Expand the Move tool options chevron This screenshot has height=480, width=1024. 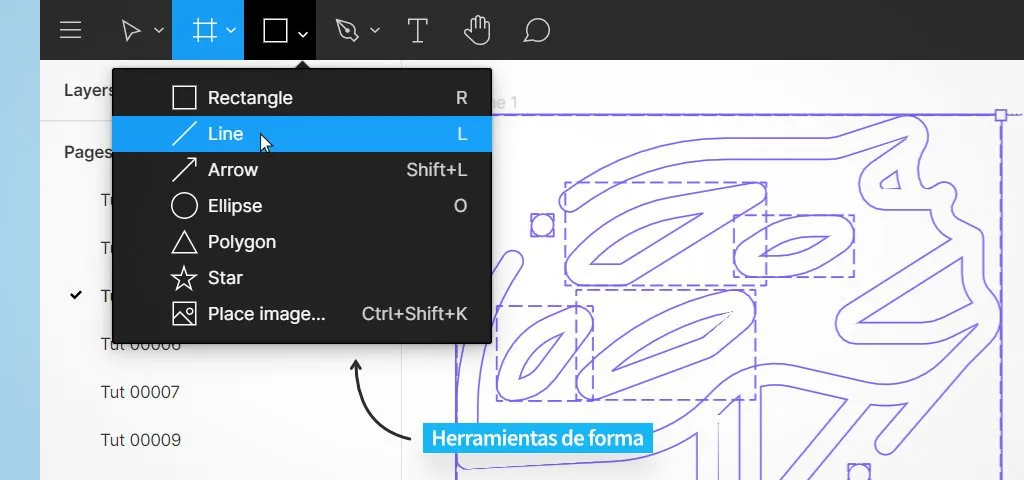pyautogui.click(x=159, y=30)
